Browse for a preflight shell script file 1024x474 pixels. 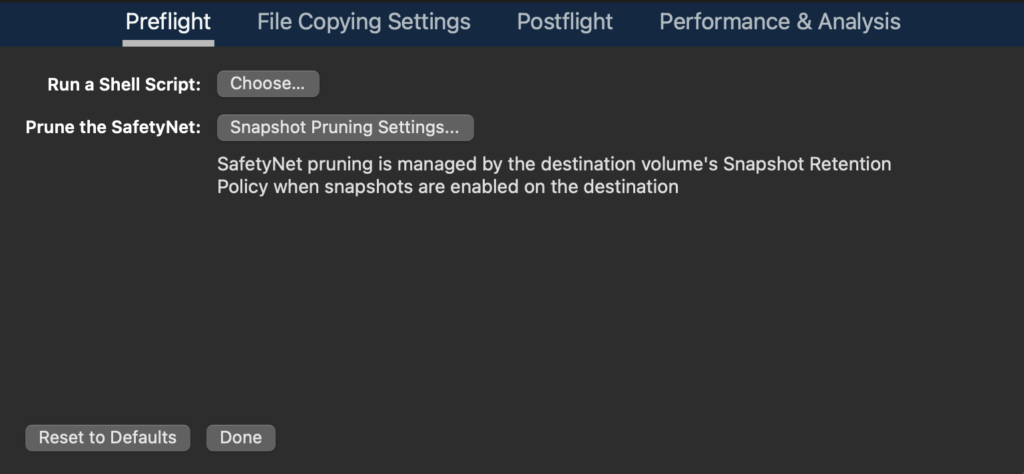[x=268, y=84]
